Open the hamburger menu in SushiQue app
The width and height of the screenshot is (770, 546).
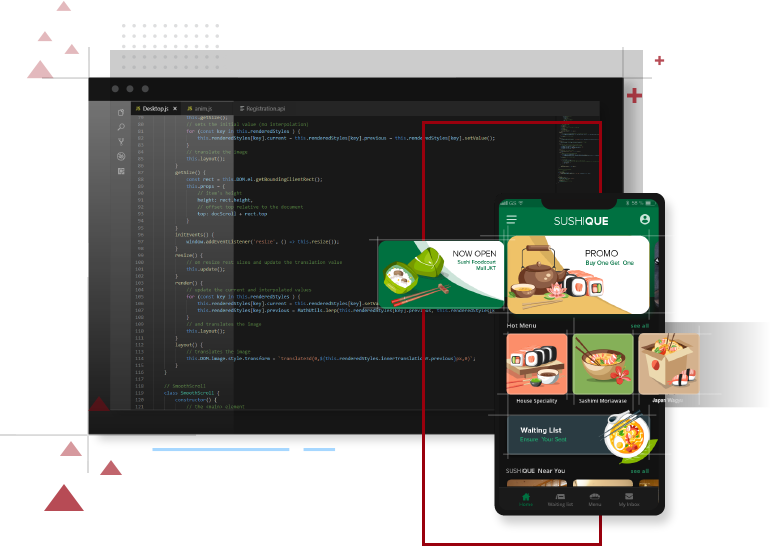point(512,220)
